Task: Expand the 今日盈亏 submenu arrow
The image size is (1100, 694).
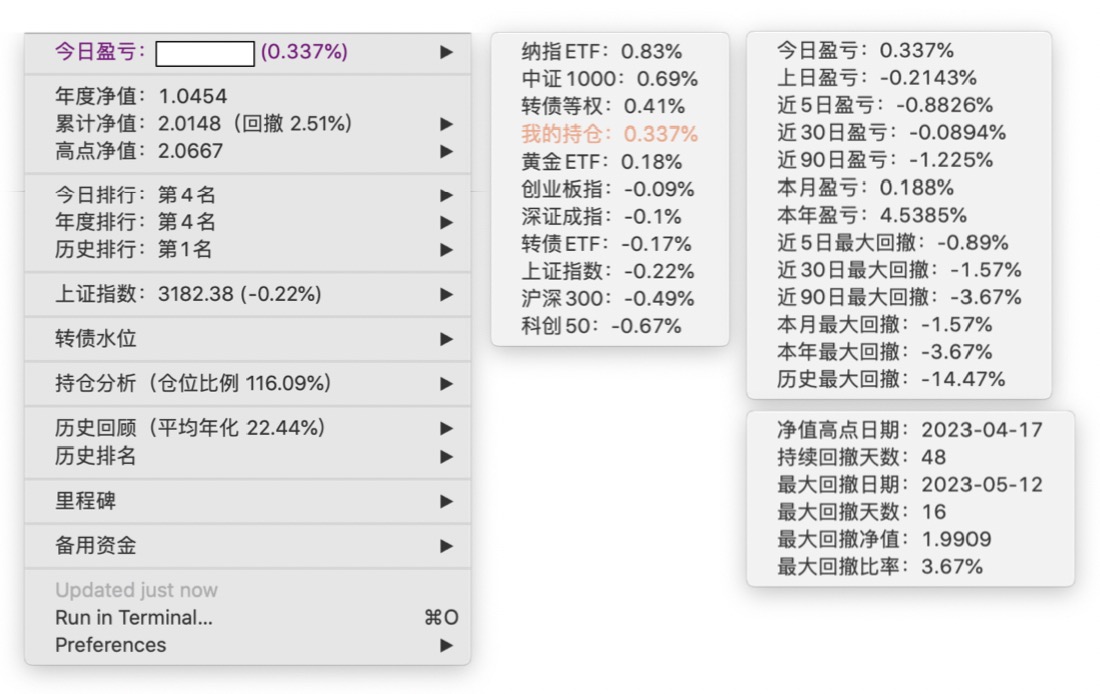Action: 446,52
